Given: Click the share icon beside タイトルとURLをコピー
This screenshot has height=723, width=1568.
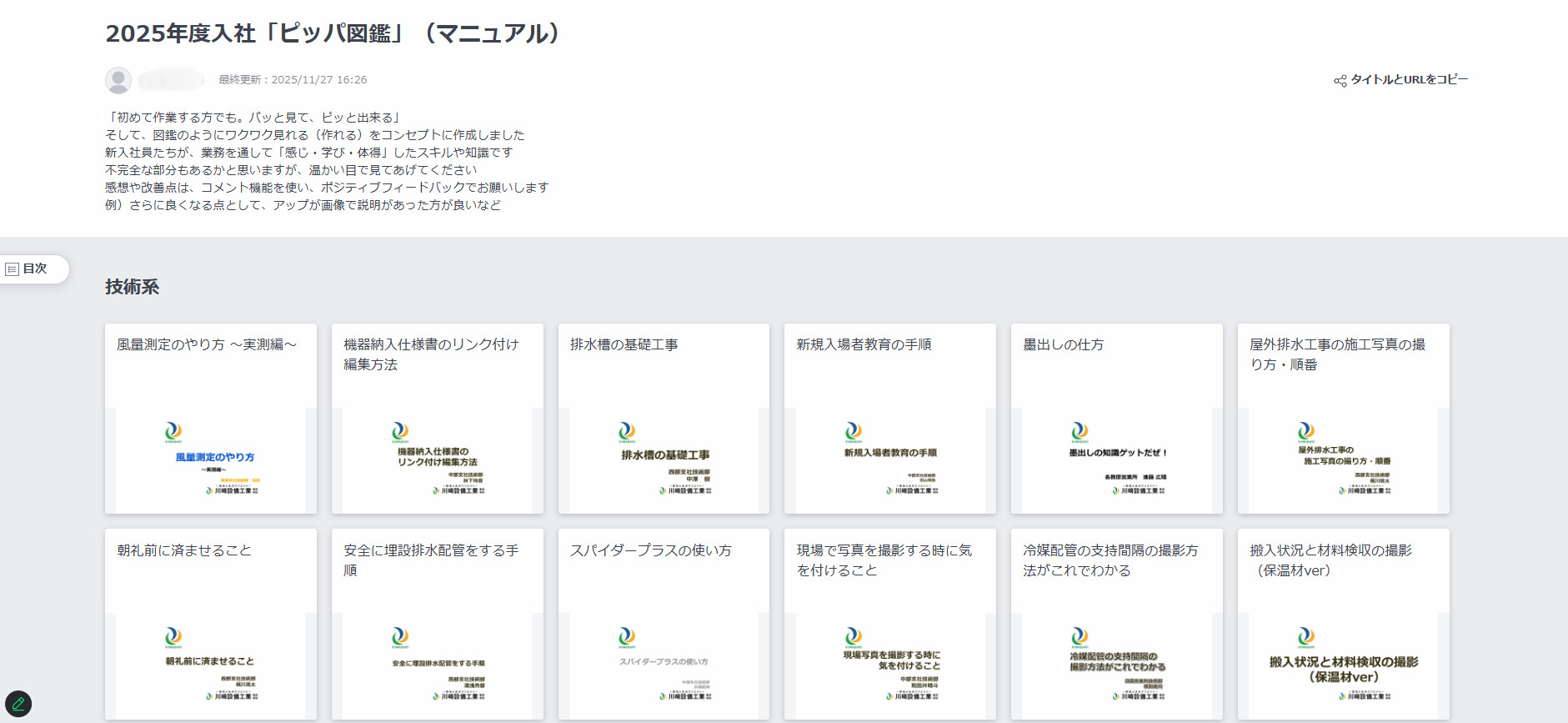Looking at the screenshot, I should (x=1340, y=81).
